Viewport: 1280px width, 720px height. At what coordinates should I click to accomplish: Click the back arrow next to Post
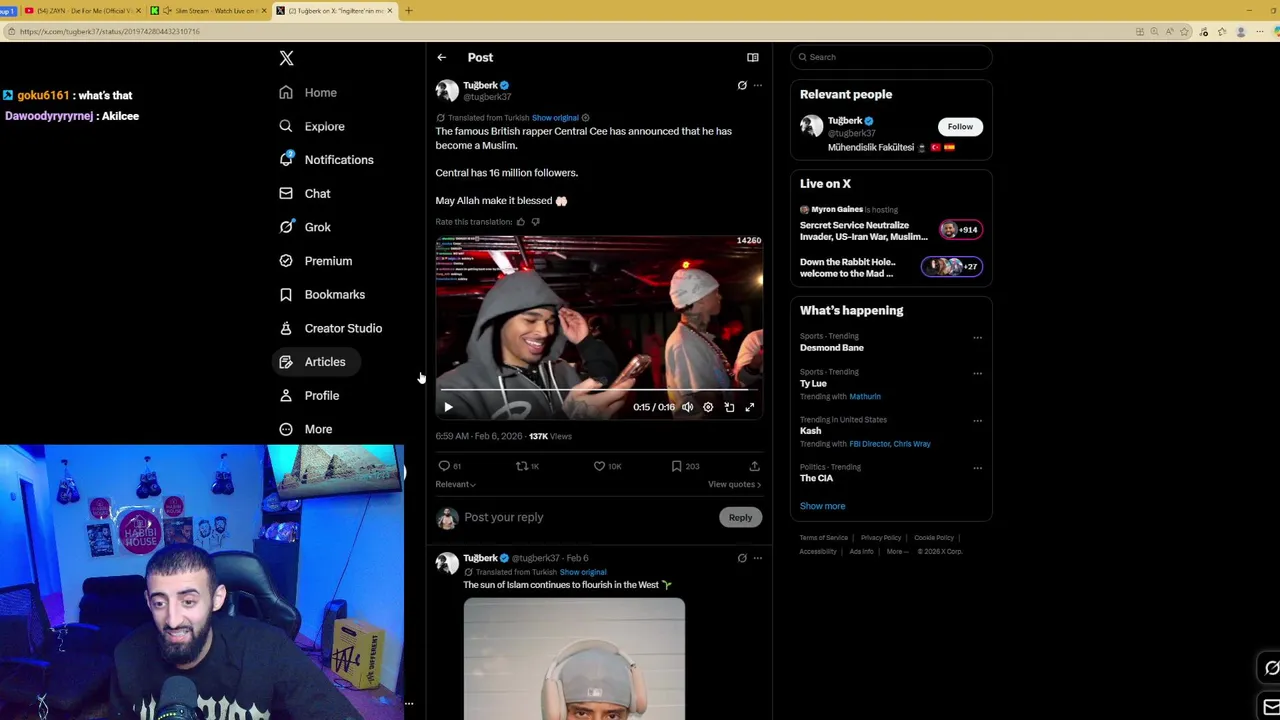pos(441,57)
